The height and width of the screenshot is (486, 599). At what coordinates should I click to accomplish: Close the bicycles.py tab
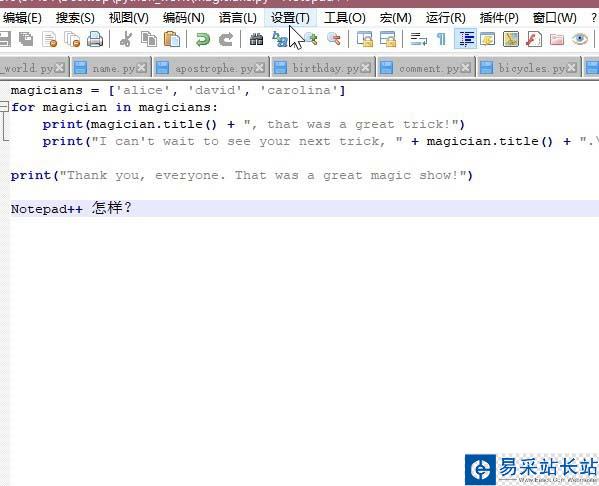[571, 68]
